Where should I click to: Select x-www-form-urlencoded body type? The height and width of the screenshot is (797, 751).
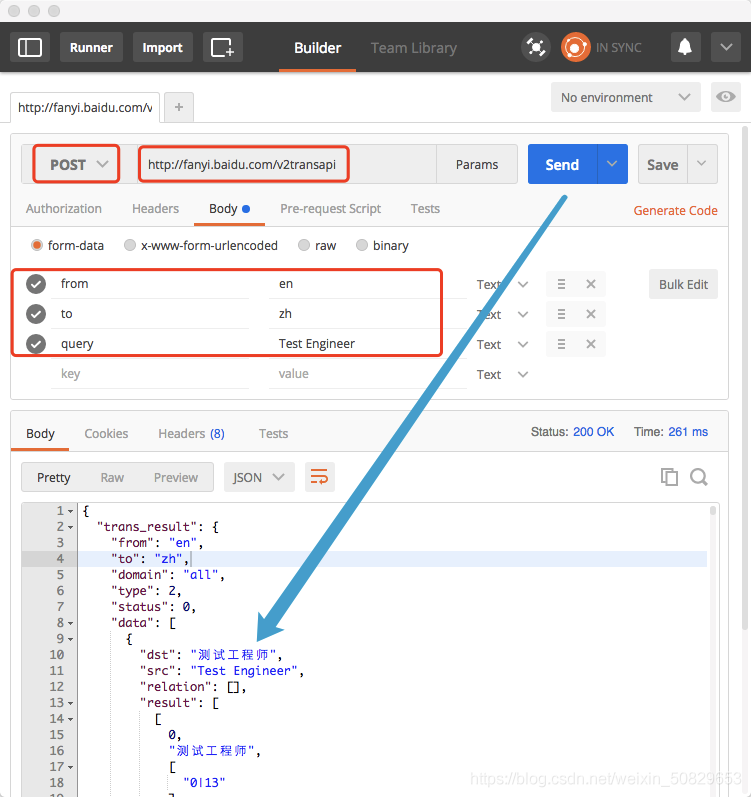tap(130, 246)
